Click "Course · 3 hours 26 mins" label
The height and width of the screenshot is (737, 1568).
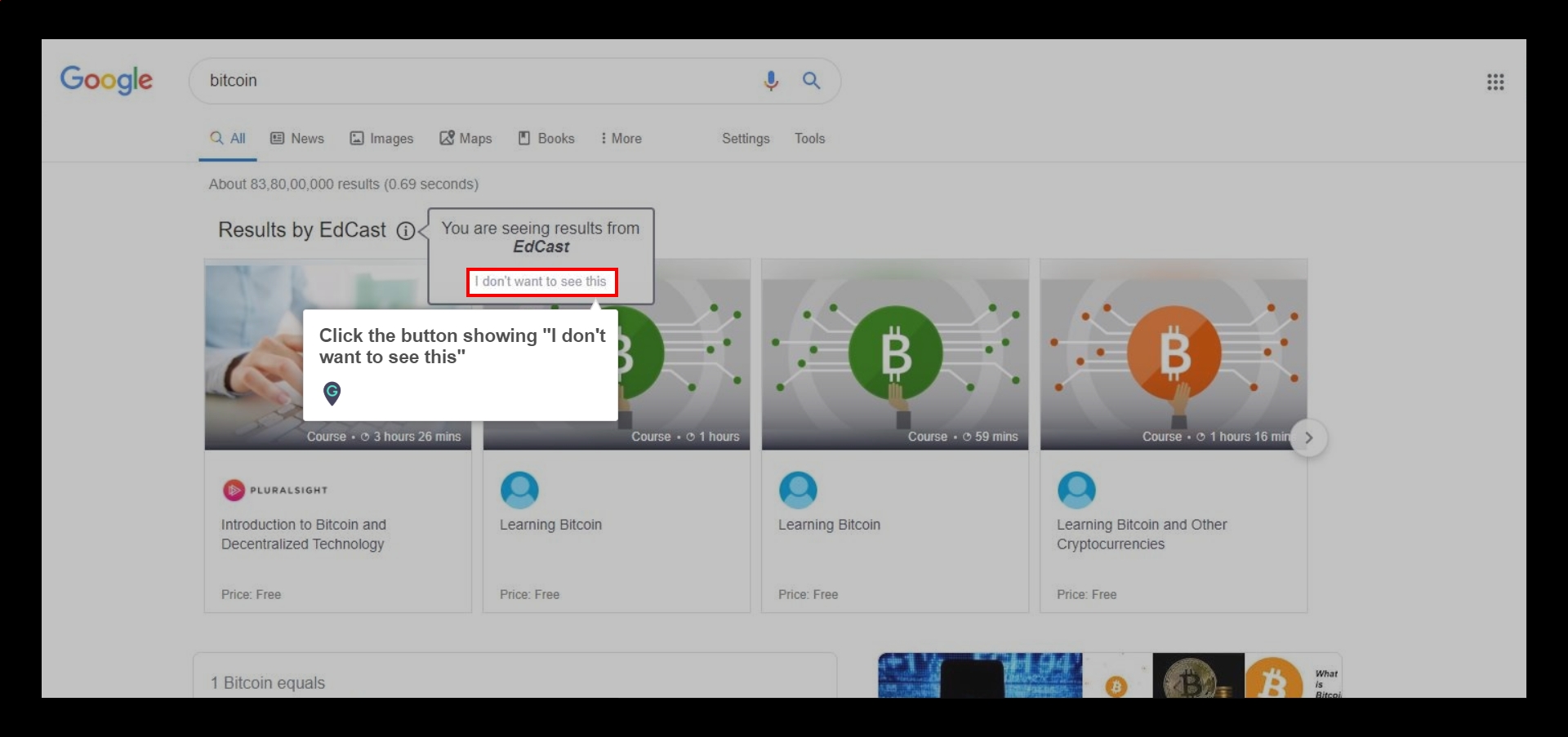[x=384, y=437]
